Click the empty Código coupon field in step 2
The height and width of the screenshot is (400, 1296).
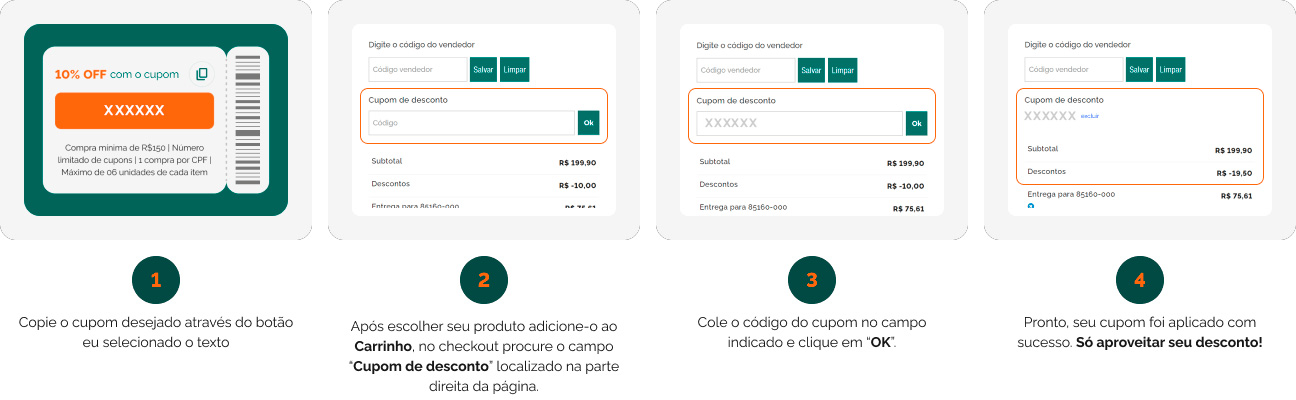pos(472,123)
